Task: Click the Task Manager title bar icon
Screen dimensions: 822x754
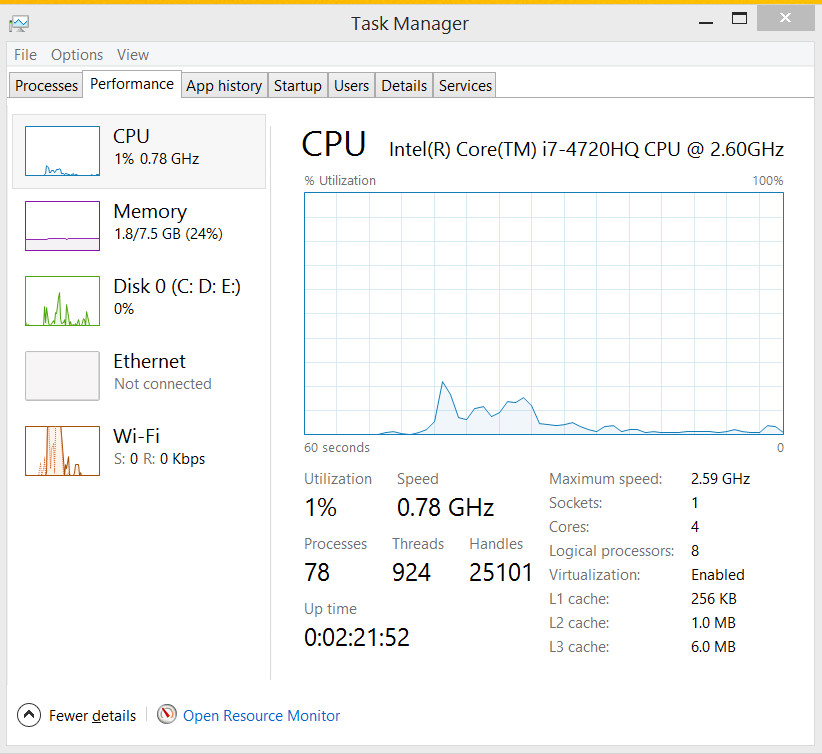Action: tap(19, 23)
